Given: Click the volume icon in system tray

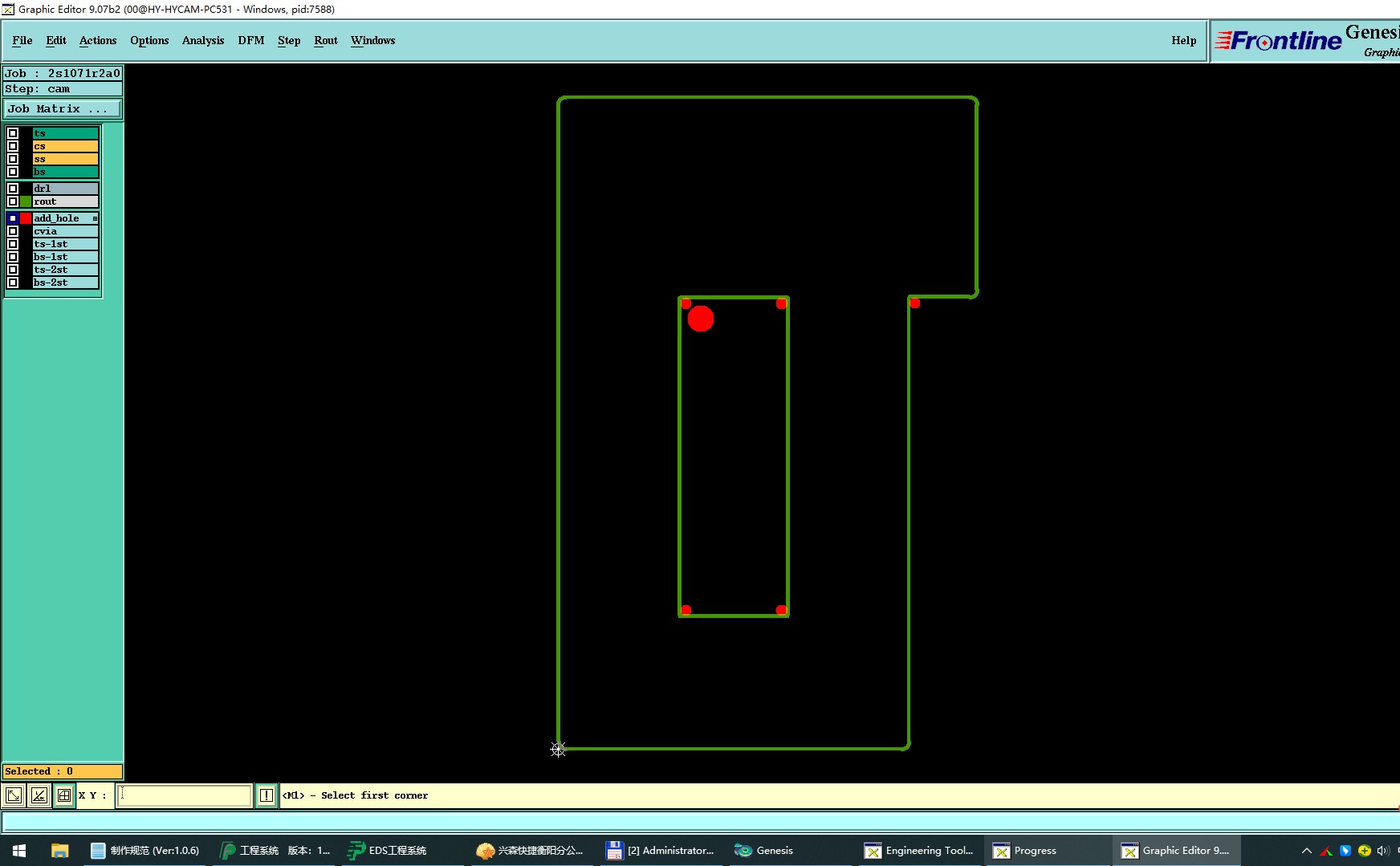Looking at the screenshot, I should [x=1383, y=851].
